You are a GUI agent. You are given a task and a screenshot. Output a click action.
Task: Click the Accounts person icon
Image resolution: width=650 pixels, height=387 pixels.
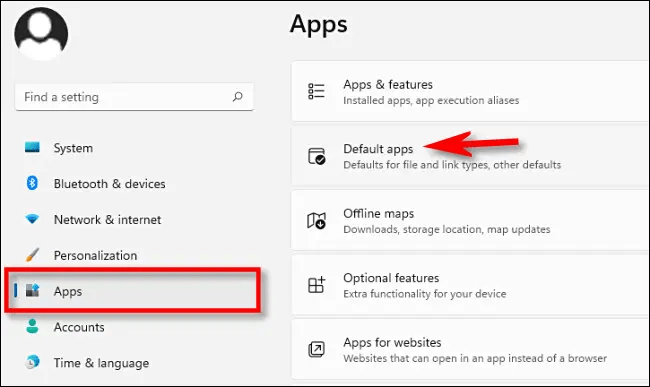pyautogui.click(x=32, y=327)
